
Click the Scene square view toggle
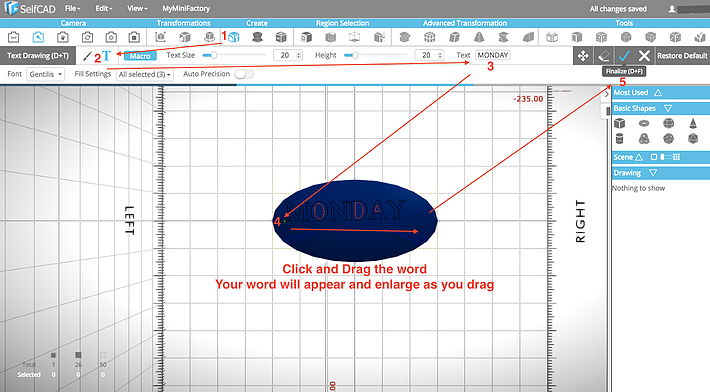tap(653, 157)
